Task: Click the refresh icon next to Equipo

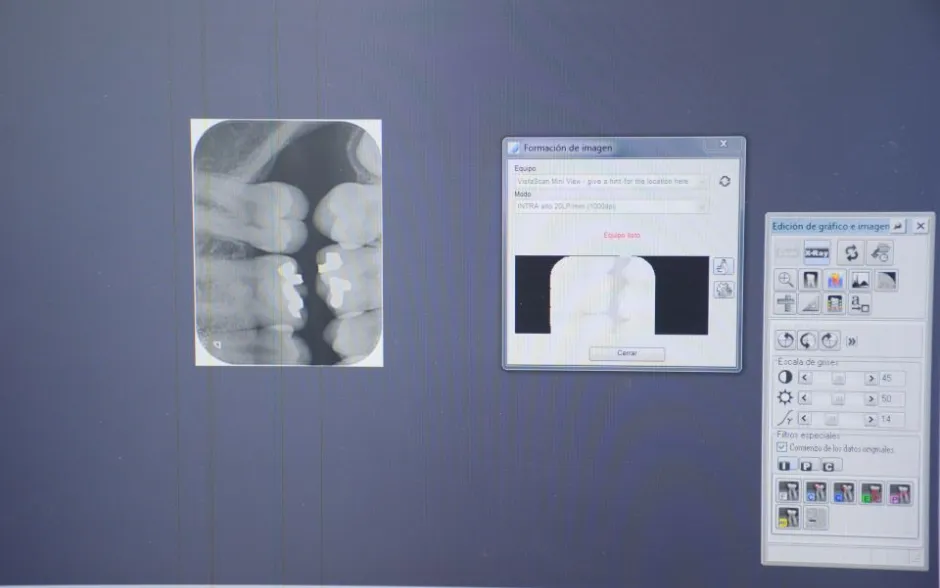Action: (725, 181)
